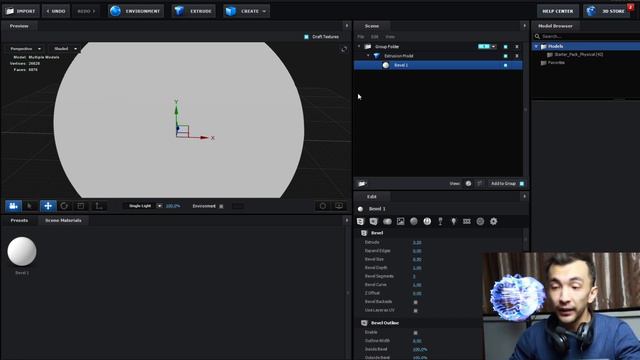The image size is (640, 360).
Task: Open the Scene panel options arrow
Action: pos(524,26)
